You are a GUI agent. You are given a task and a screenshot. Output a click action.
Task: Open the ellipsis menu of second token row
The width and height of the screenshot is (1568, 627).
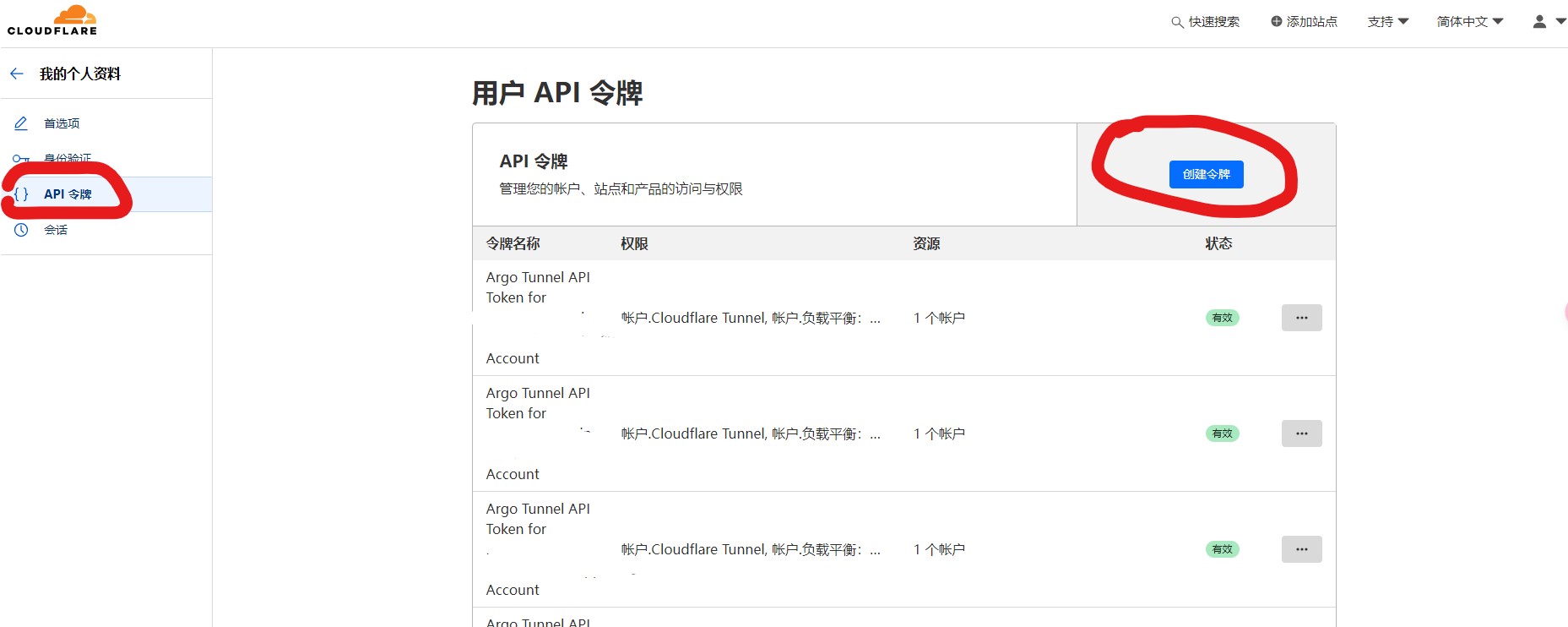point(1301,433)
